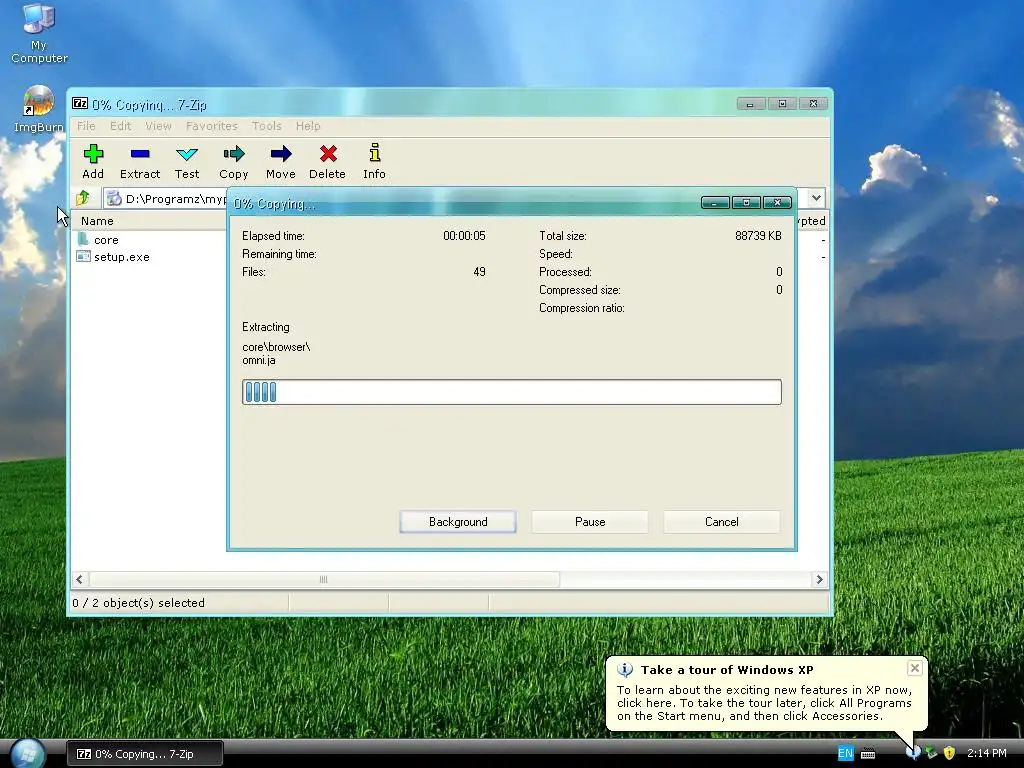Click the Delete toolbar icon

(328, 154)
